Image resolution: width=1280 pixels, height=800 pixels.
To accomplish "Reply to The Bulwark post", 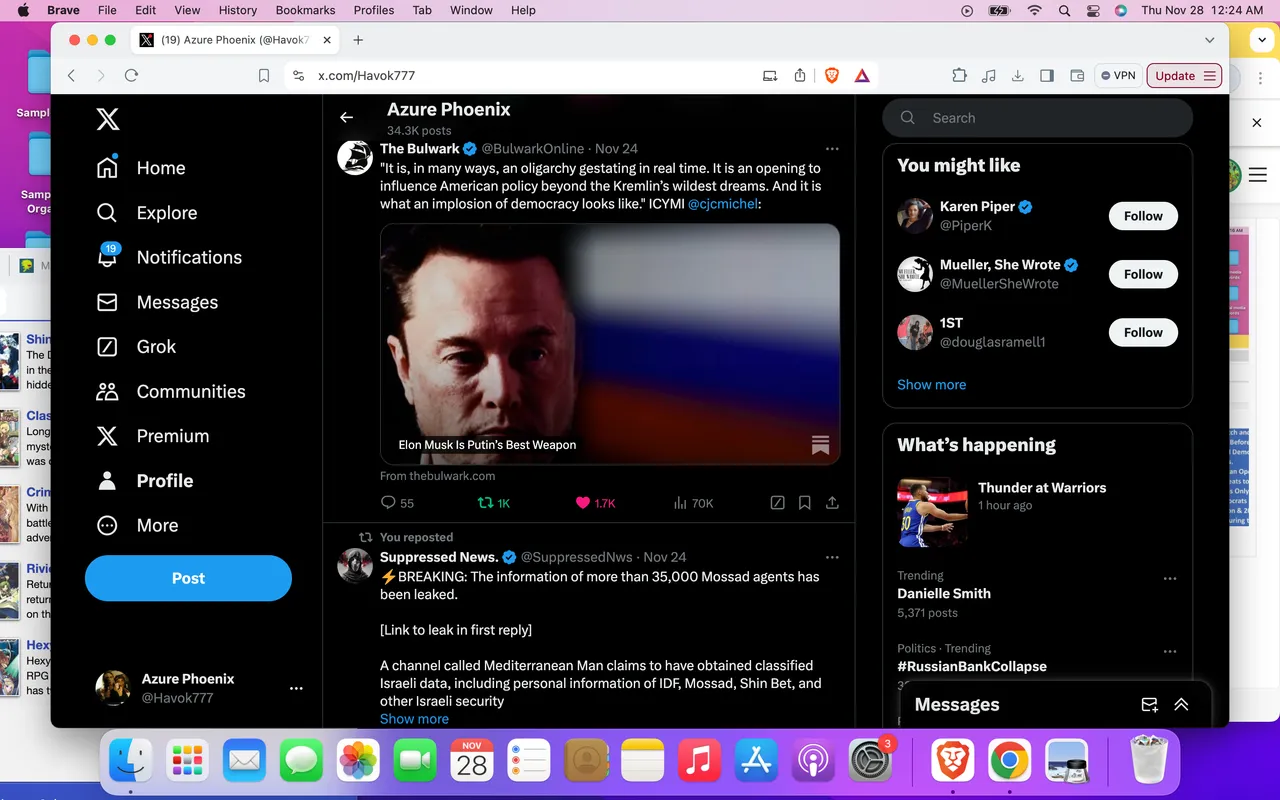I will [397, 503].
